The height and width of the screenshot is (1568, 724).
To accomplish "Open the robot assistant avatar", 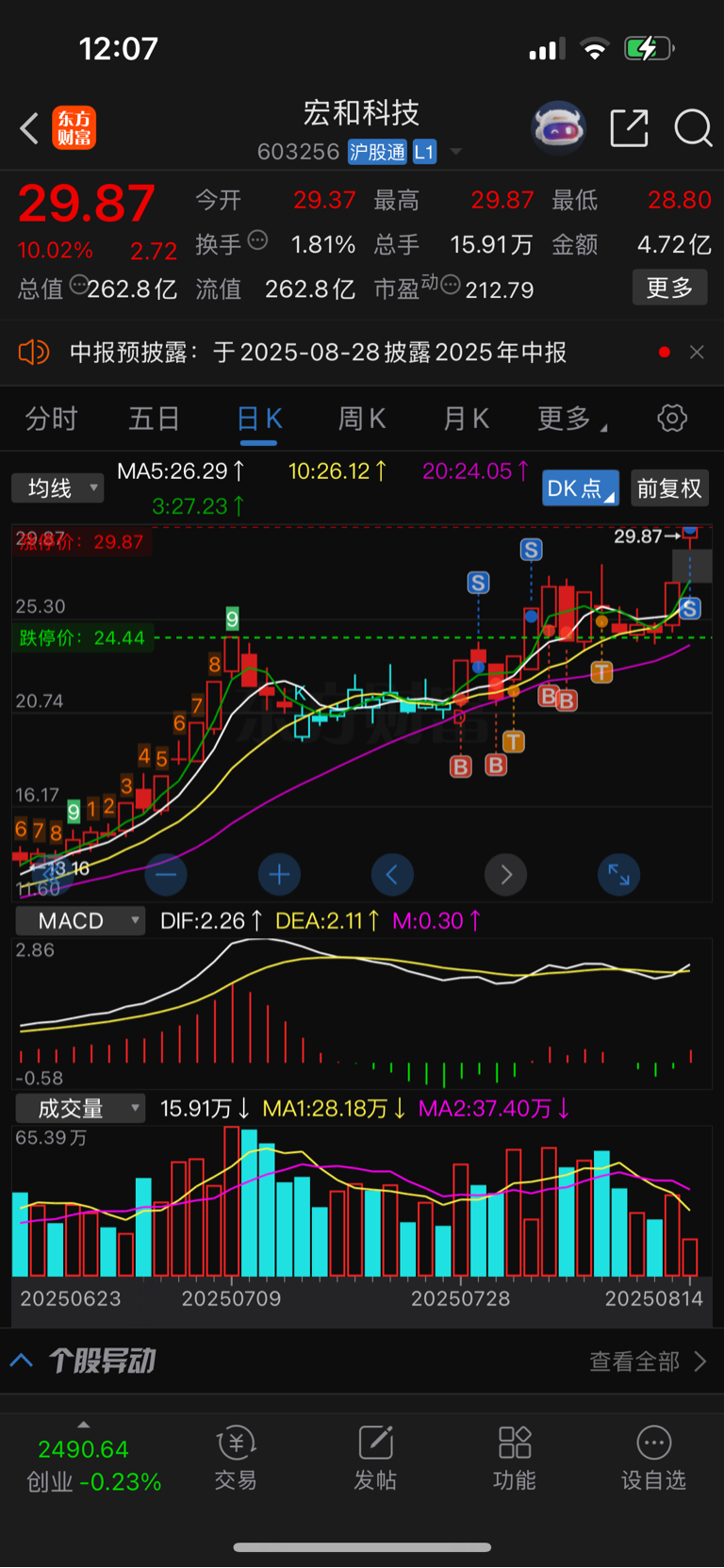I will coord(559,127).
